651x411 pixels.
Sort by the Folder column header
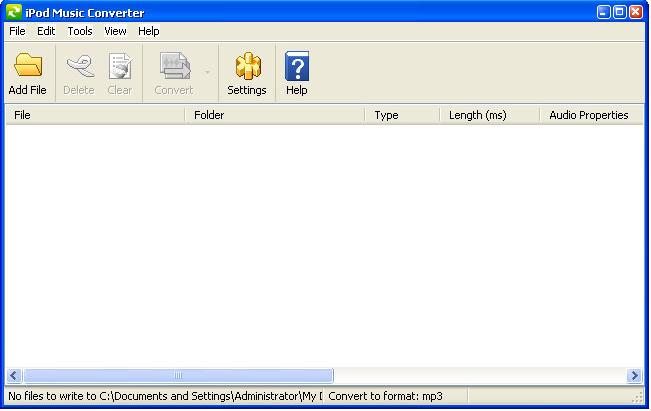tap(275, 115)
